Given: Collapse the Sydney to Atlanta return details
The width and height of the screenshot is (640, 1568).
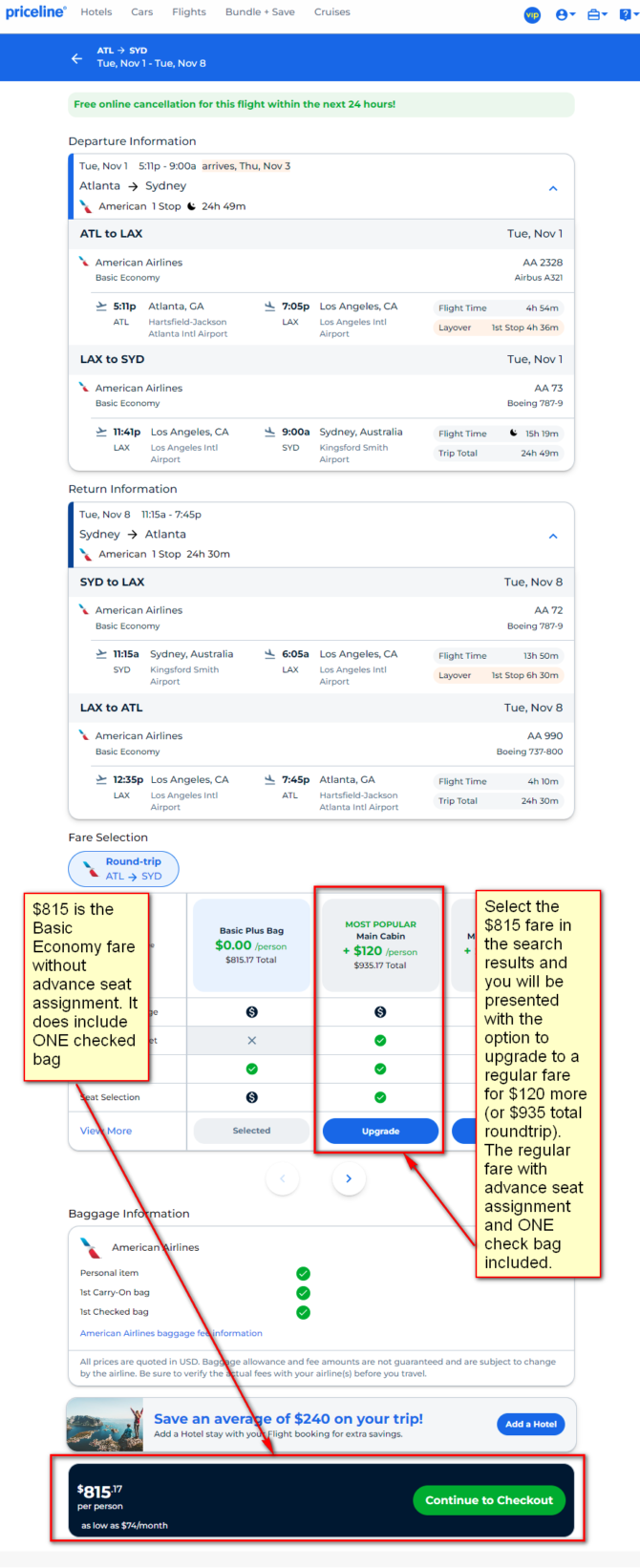Looking at the screenshot, I should click(553, 536).
